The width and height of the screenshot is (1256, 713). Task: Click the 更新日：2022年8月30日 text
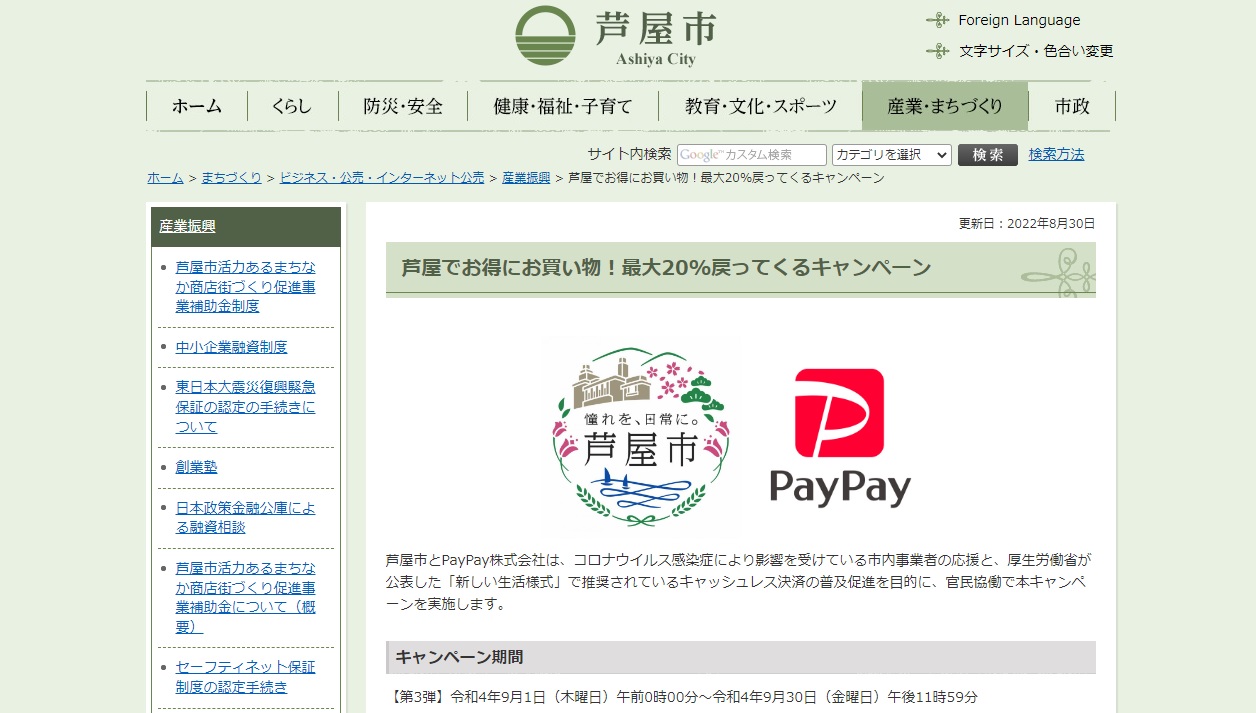[1027, 223]
